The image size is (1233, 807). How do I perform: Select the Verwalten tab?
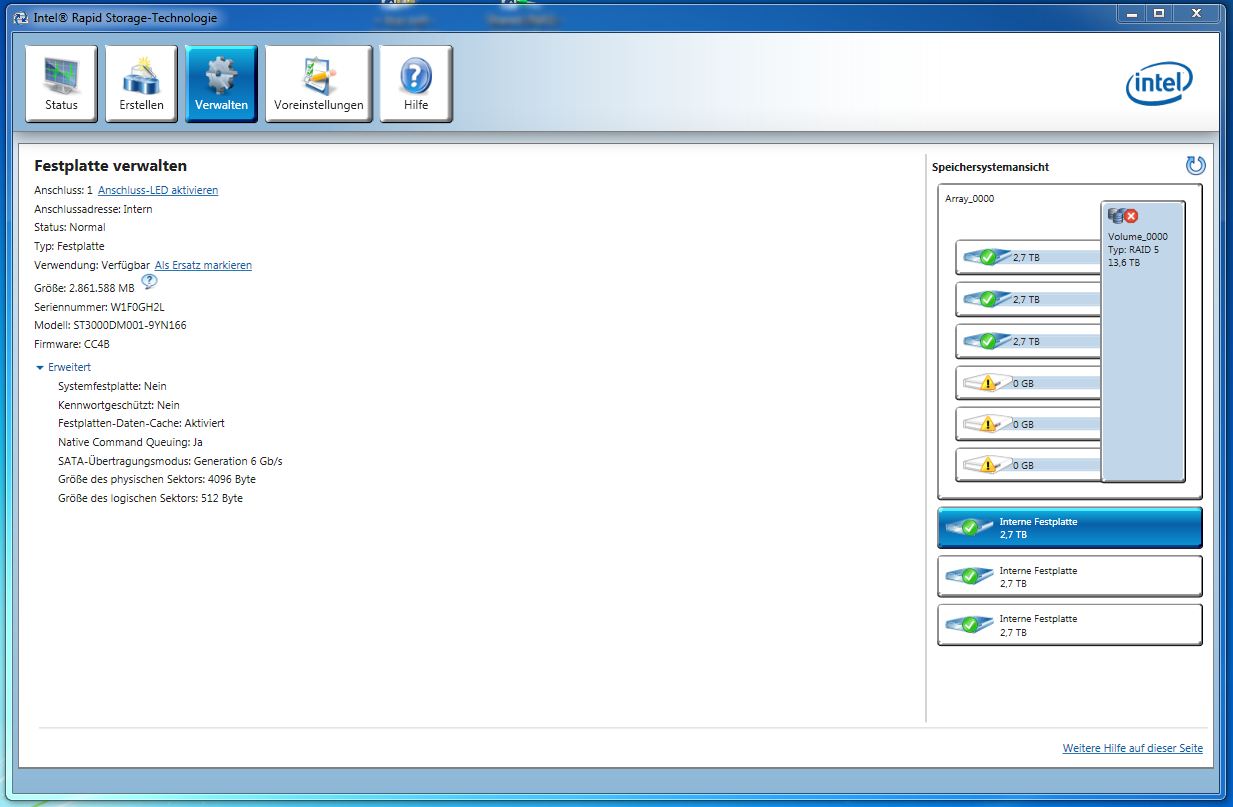221,84
